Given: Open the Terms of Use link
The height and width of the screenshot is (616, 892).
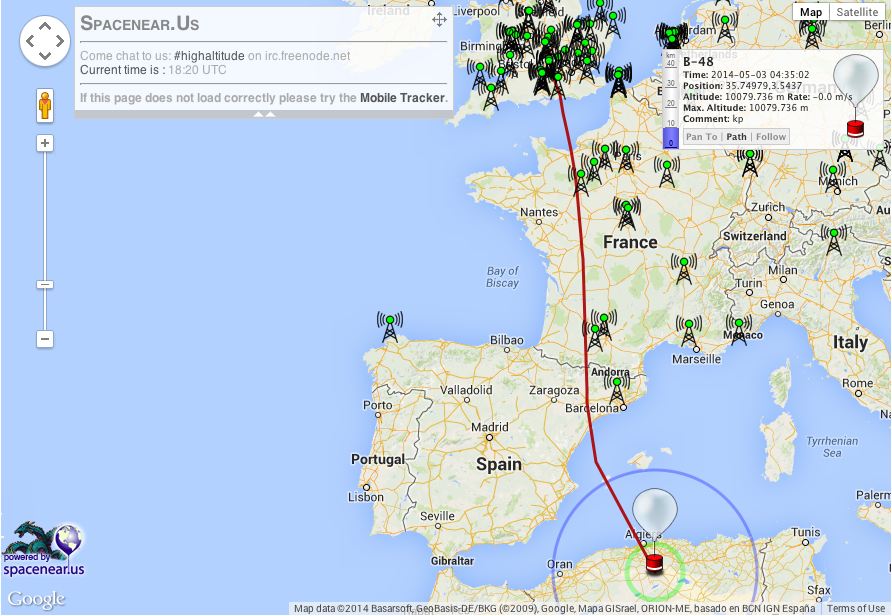Looking at the screenshot, I should point(856,609).
